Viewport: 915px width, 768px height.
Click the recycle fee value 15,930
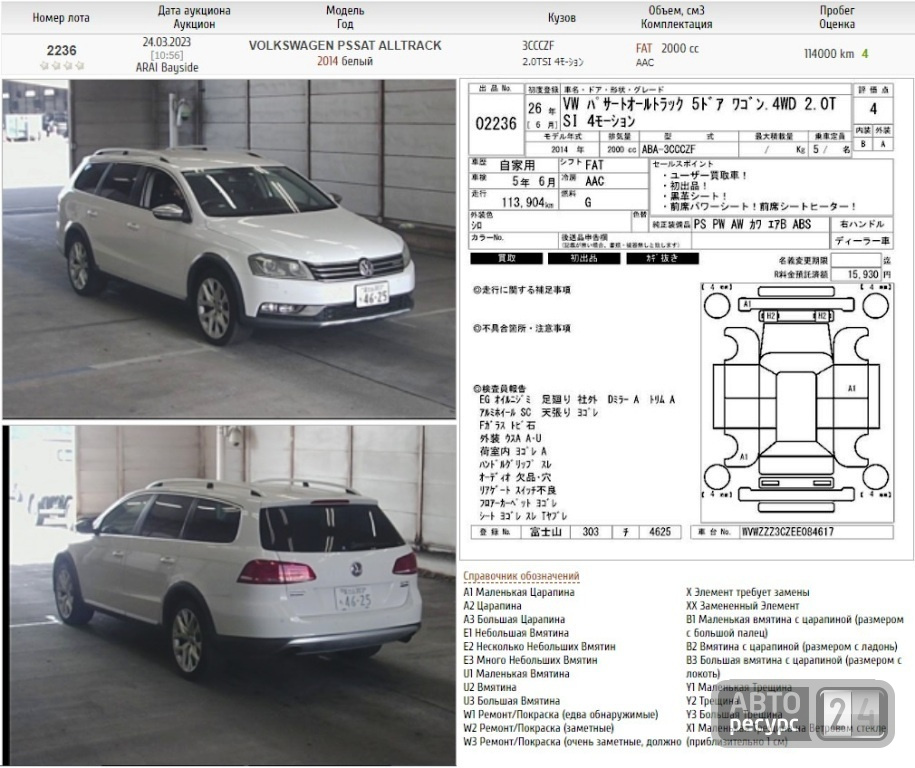pos(863,274)
